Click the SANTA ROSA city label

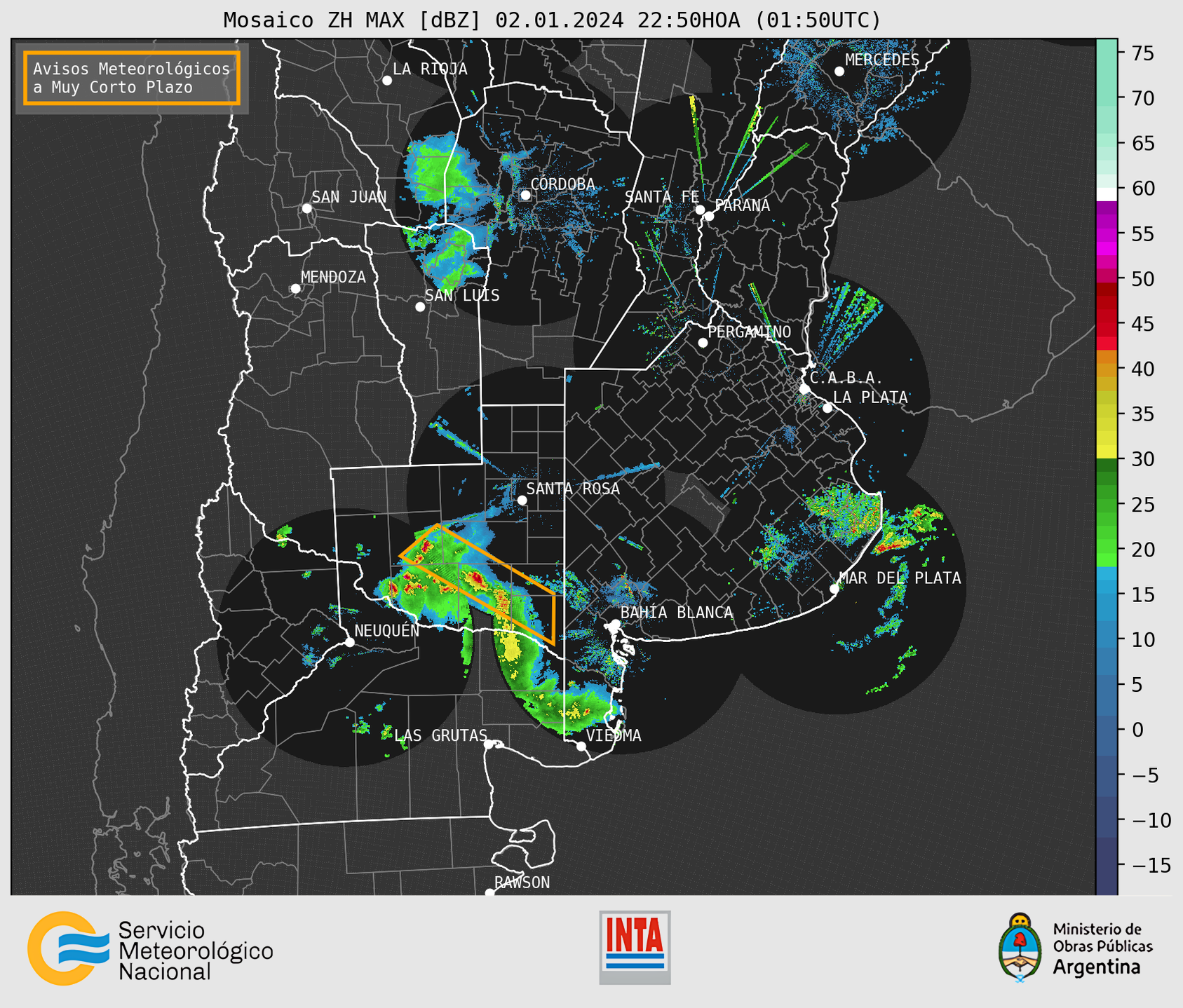point(573,489)
